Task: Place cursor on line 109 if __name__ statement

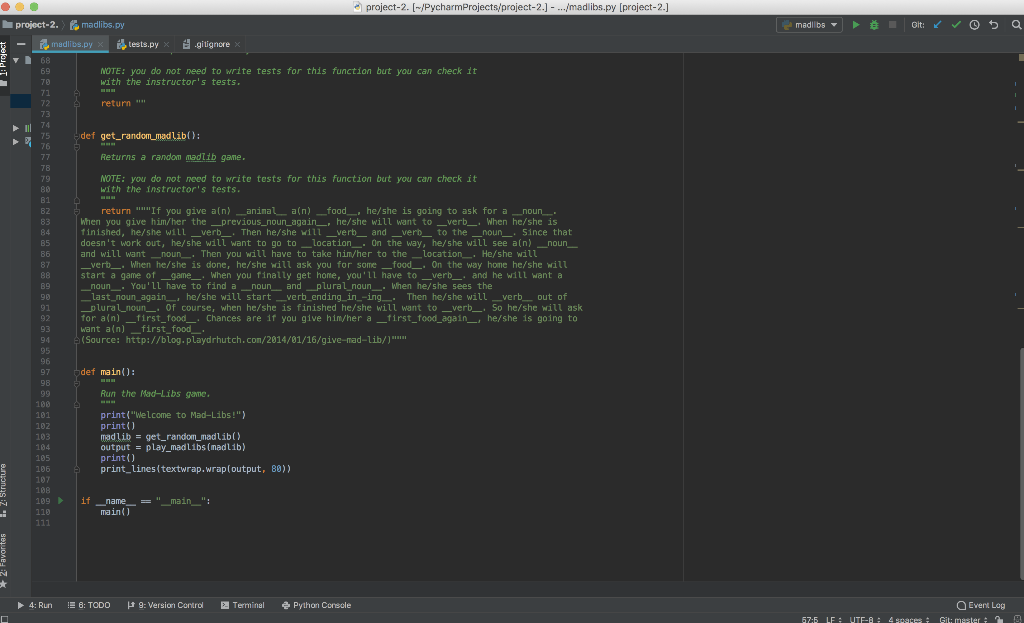Action: coord(145,501)
